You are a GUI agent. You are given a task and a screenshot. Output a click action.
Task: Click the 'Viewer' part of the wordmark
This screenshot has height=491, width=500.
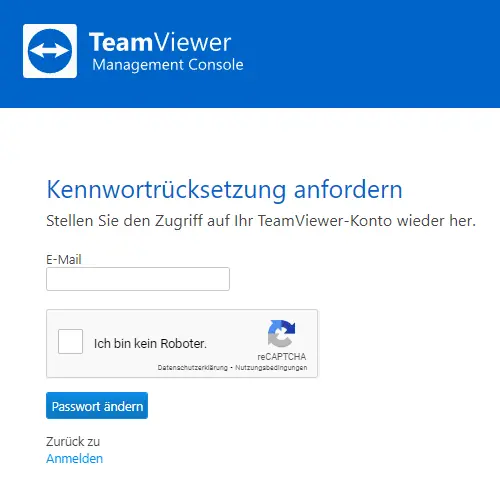[x=192, y=42]
